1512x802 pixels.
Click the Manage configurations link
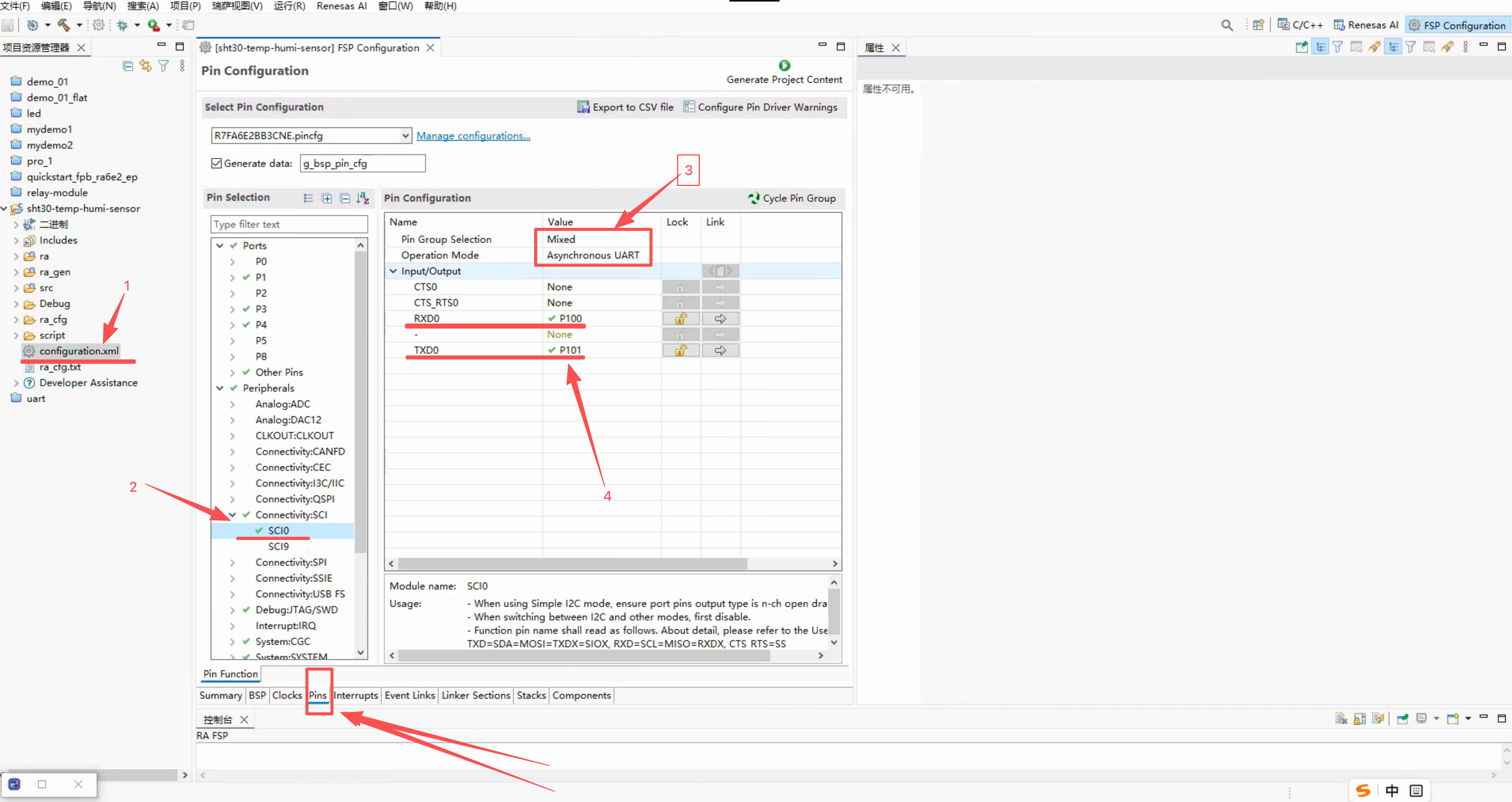click(x=473, y=136)
